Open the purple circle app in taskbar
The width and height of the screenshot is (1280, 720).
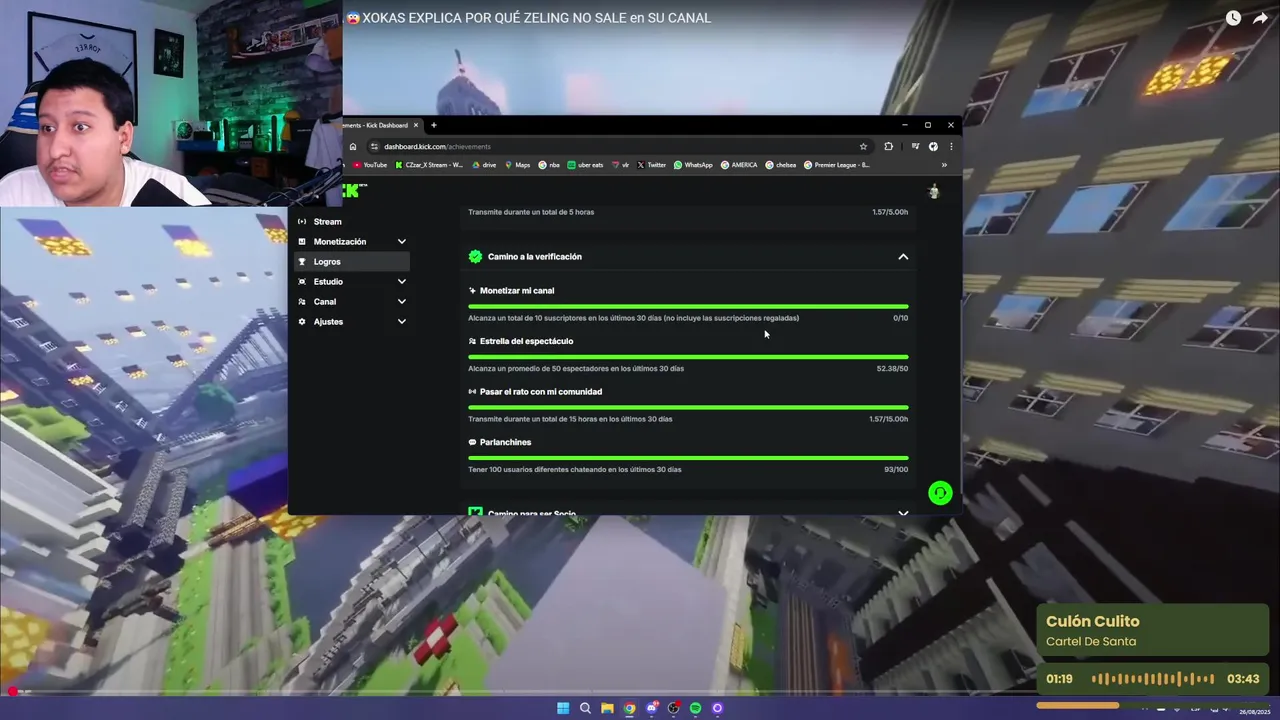[717, 708]
